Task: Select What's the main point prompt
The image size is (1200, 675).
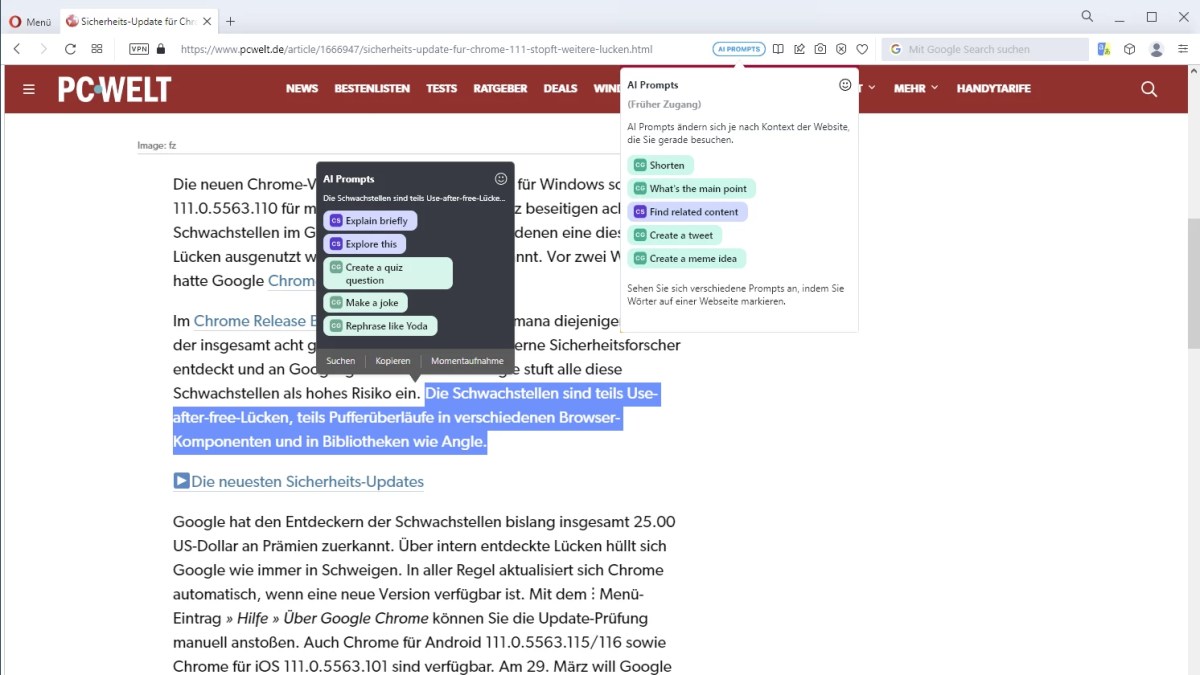Action: [691, 188]
